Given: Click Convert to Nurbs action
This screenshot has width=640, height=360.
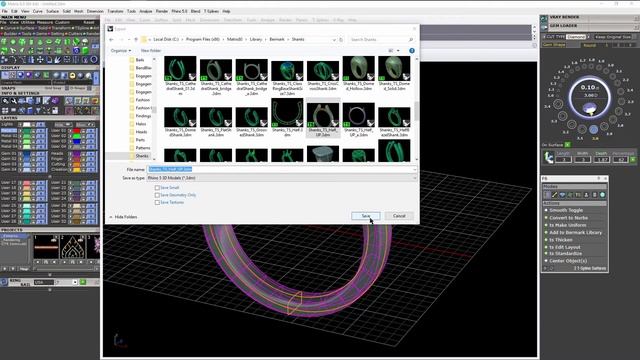Looking at the screenshot, I should [569, 218].
